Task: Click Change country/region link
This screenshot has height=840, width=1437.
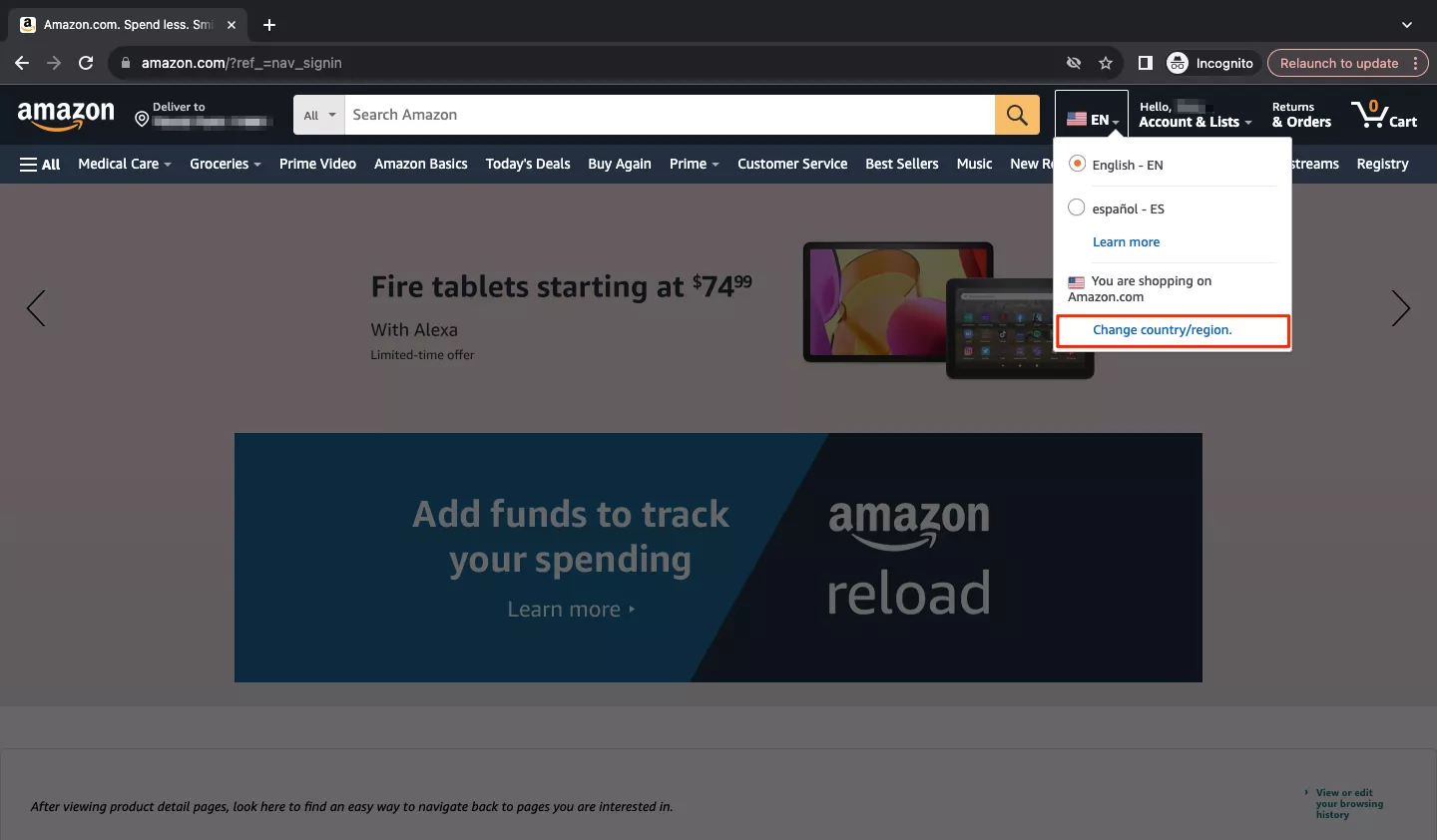Action: pyautogui.click(x=1163, y=330)
